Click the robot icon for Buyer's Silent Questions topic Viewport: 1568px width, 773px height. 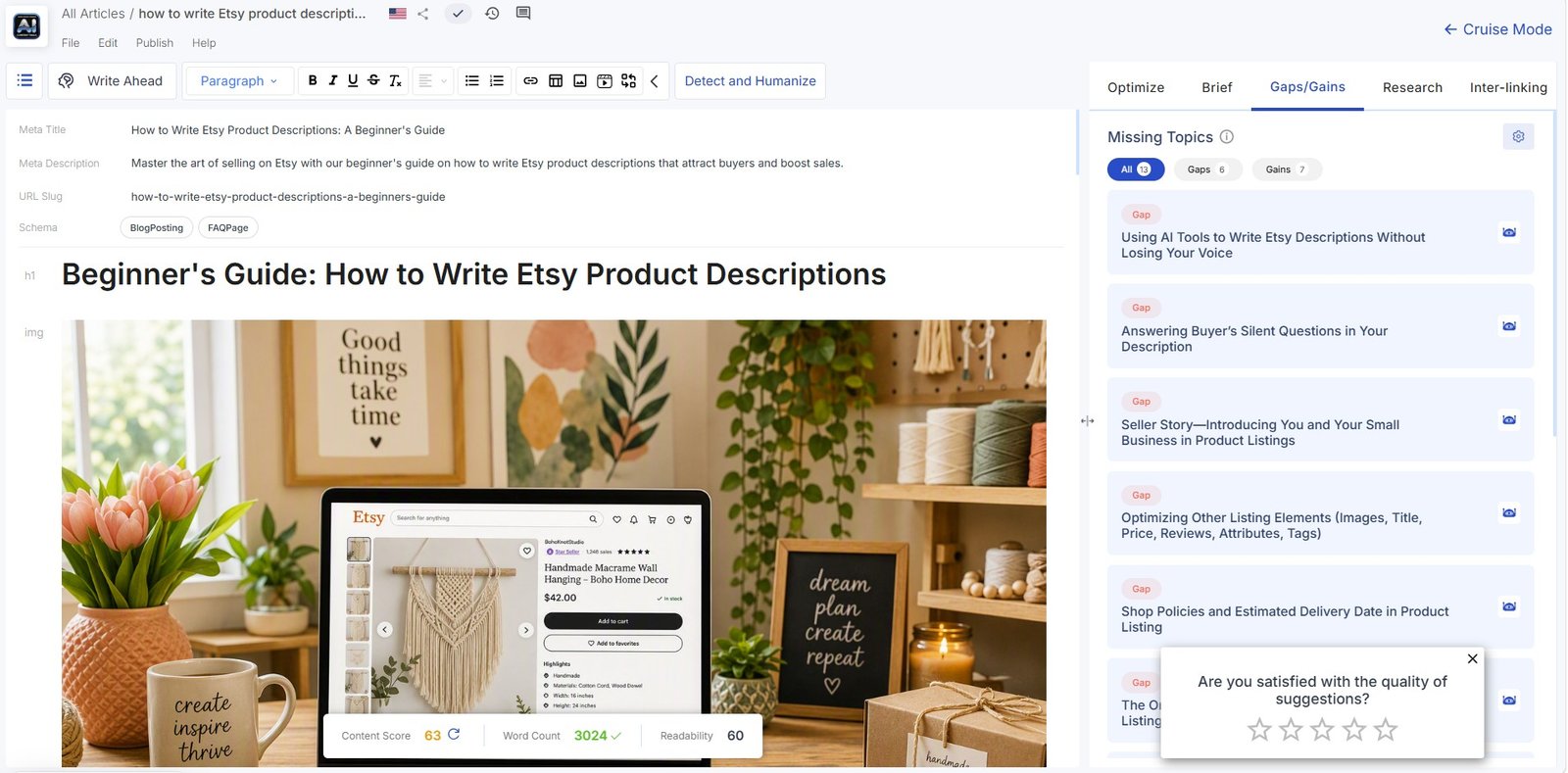pyautogui.click(x=1509, y=325)
